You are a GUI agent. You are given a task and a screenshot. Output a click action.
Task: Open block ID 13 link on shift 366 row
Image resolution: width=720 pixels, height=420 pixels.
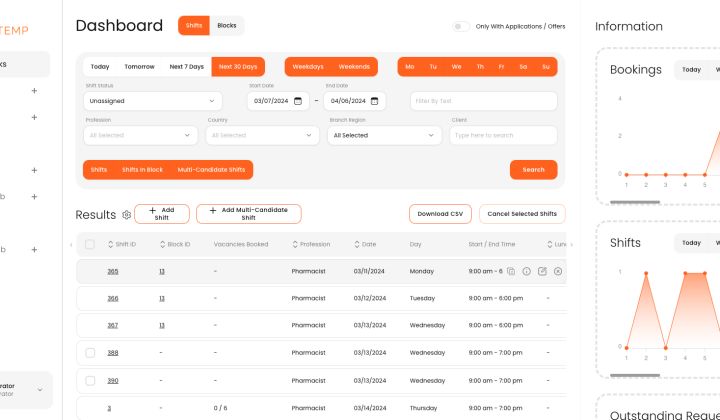(162, 298)
